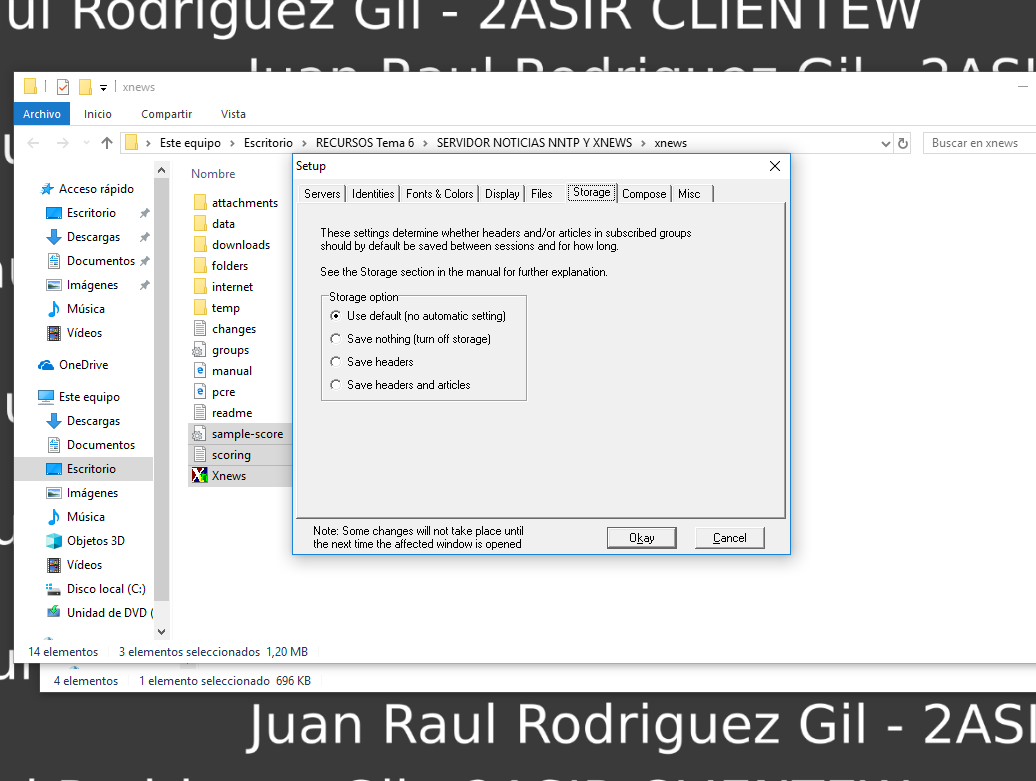1036x781 pixels.
Task: Open the Identities tab
Action: pyautogui.click(x=373, y=194)
